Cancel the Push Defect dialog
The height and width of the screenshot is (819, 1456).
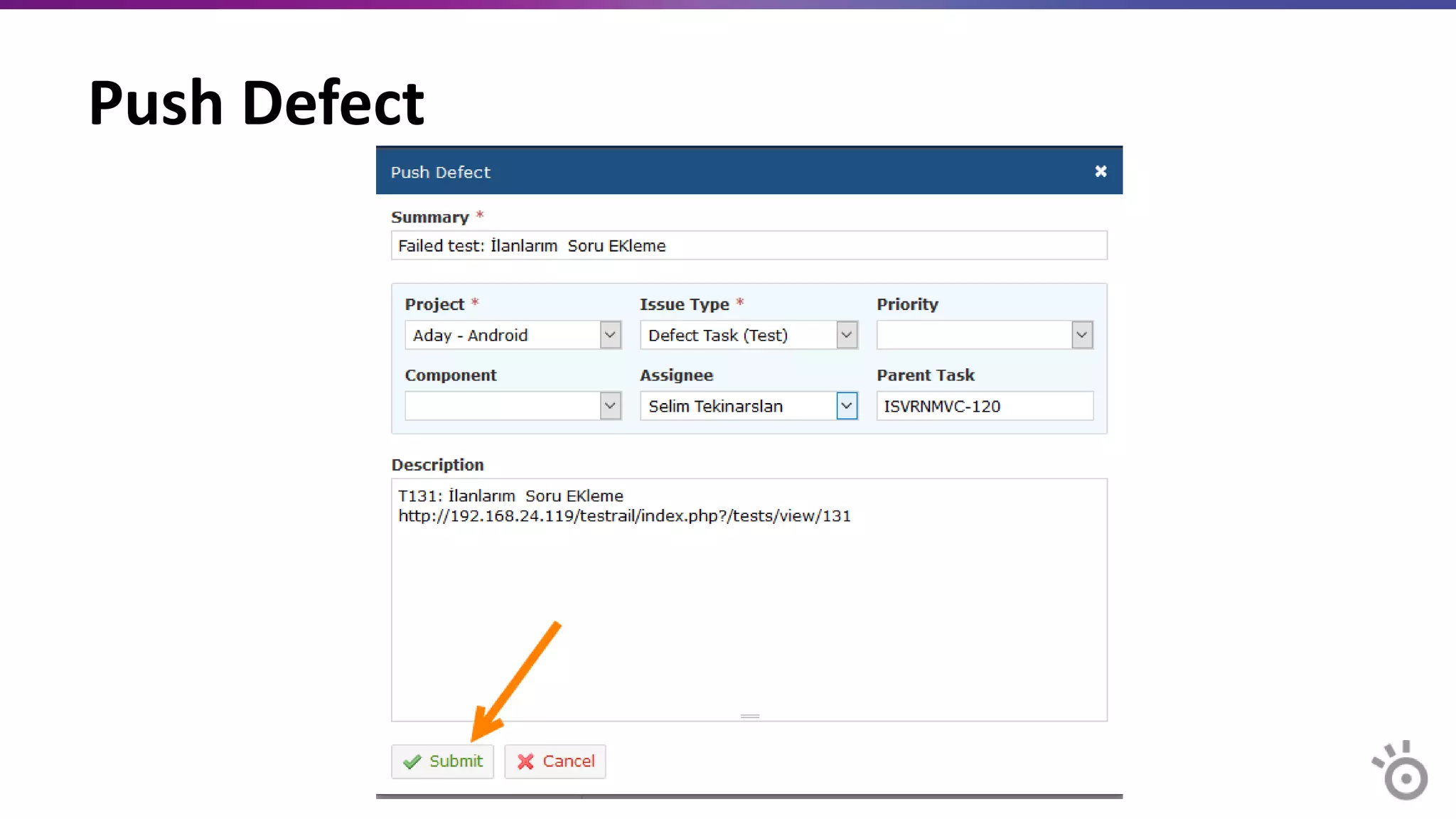point(555,761)
